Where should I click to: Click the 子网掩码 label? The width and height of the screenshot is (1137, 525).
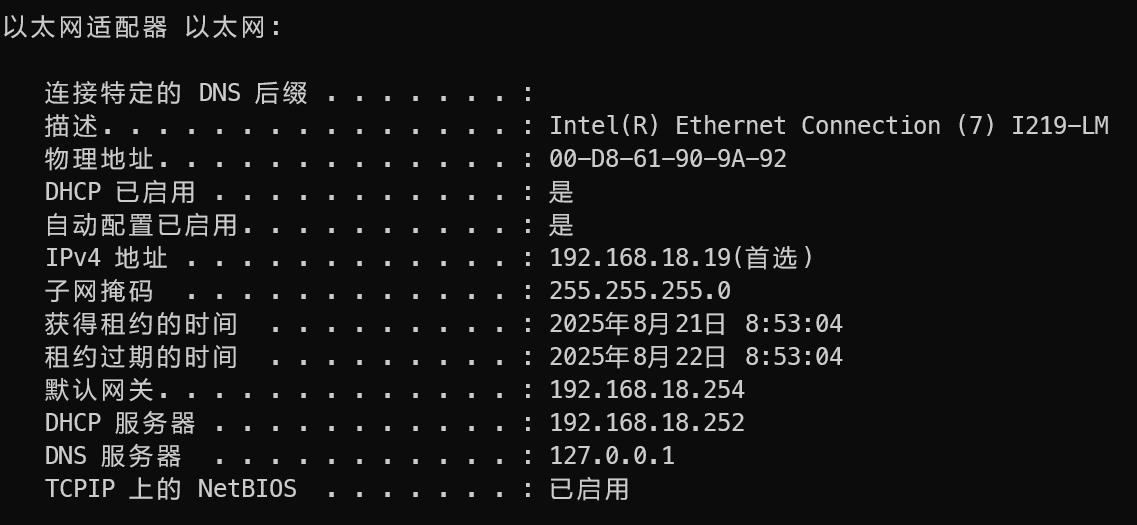[x=100, y=291]
